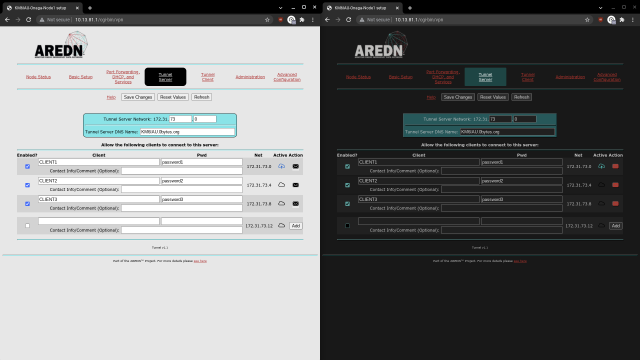Click Refresh button in left window

pos(202,97)
